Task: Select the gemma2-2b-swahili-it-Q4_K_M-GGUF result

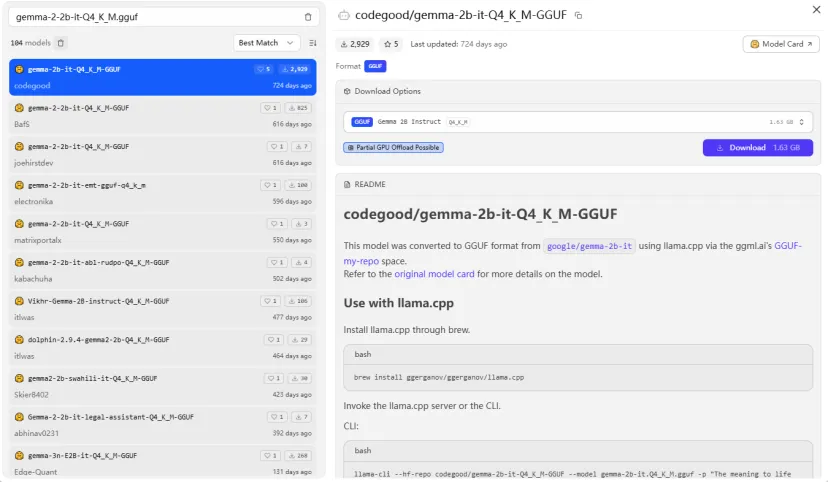Action: pyautogui.click(x=163, y=386)
